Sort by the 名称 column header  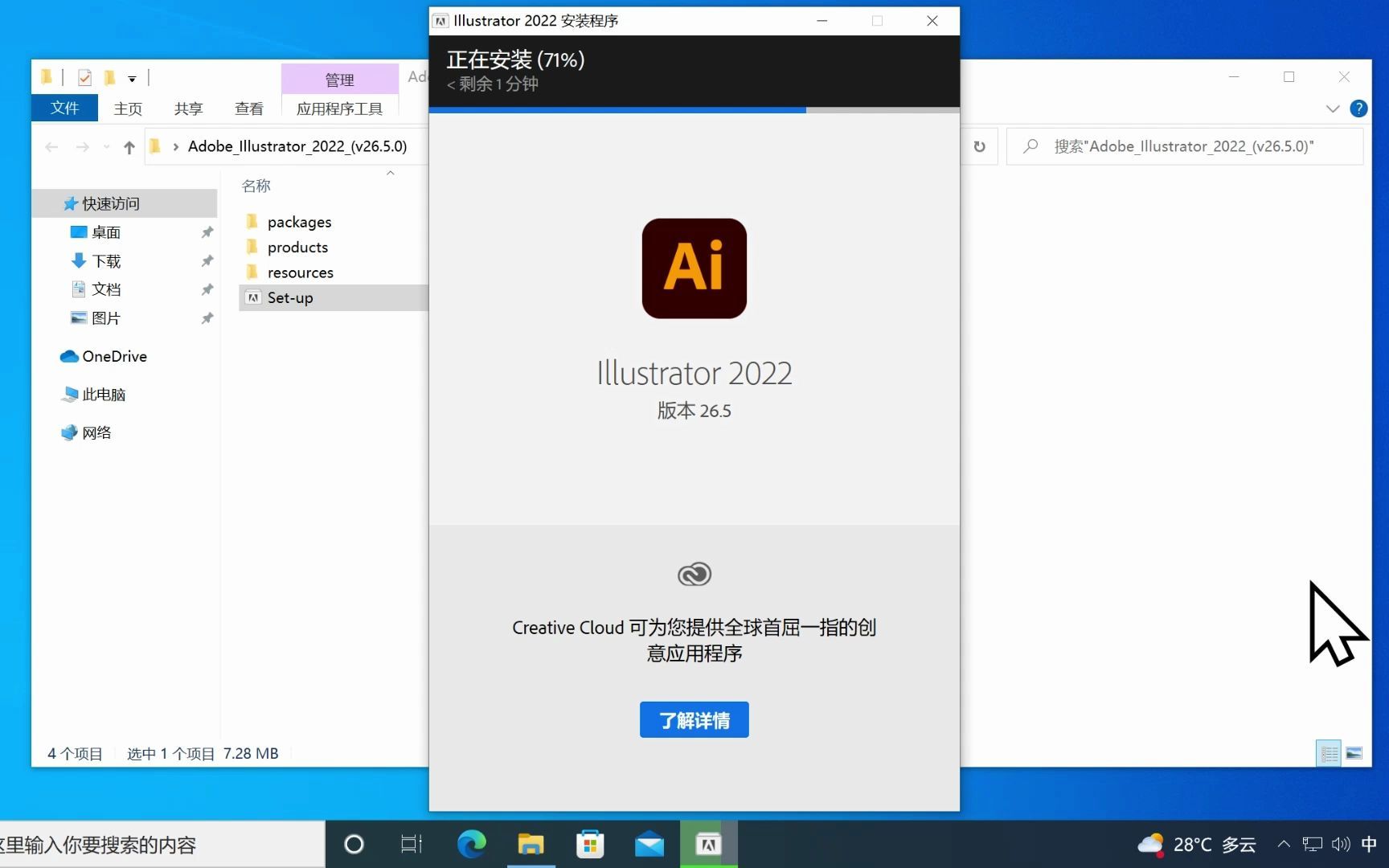pyautogui.click(x=256, y=186)
